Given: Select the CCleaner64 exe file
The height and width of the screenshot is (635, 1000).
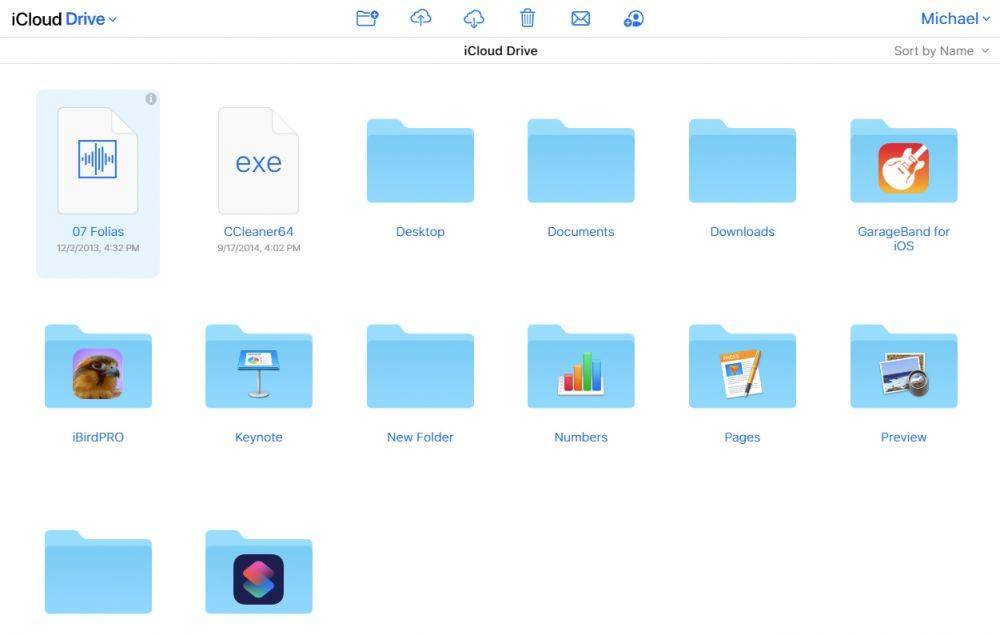Looking at the screenshot, I should 258,161.
